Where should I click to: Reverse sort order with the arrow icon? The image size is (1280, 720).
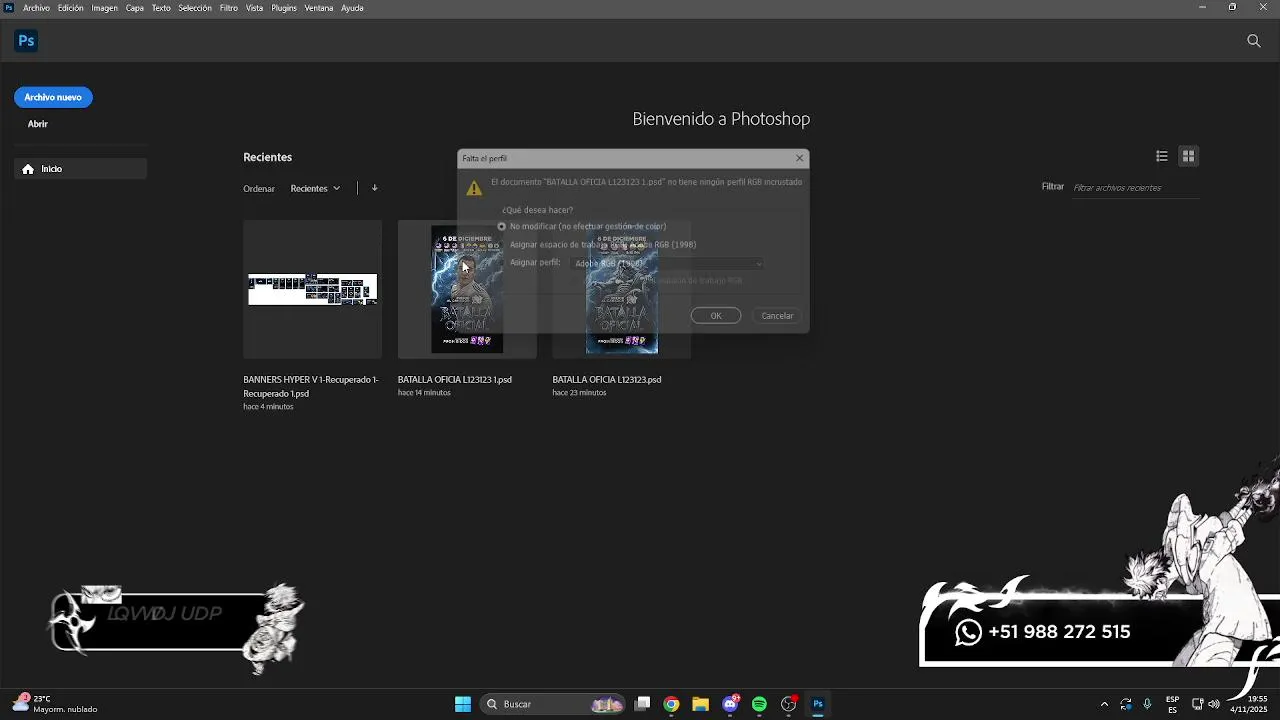(x=374, y=188)
